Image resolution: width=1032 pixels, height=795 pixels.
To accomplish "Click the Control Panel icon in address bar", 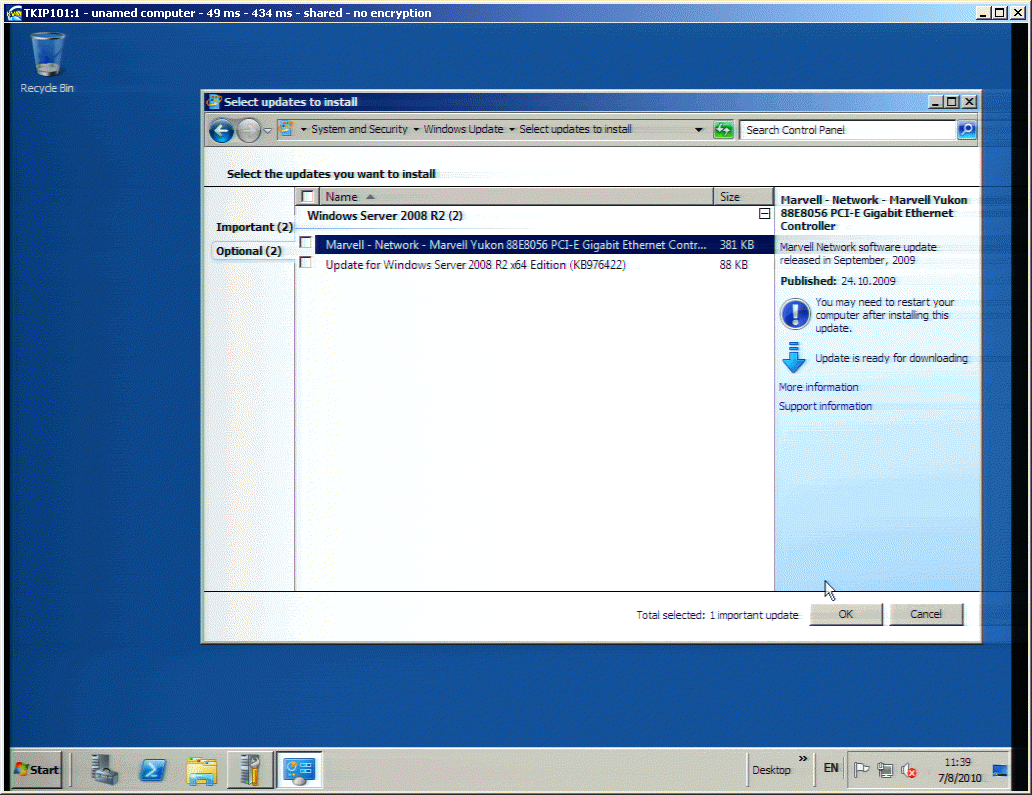I will [x=286, y=129].
